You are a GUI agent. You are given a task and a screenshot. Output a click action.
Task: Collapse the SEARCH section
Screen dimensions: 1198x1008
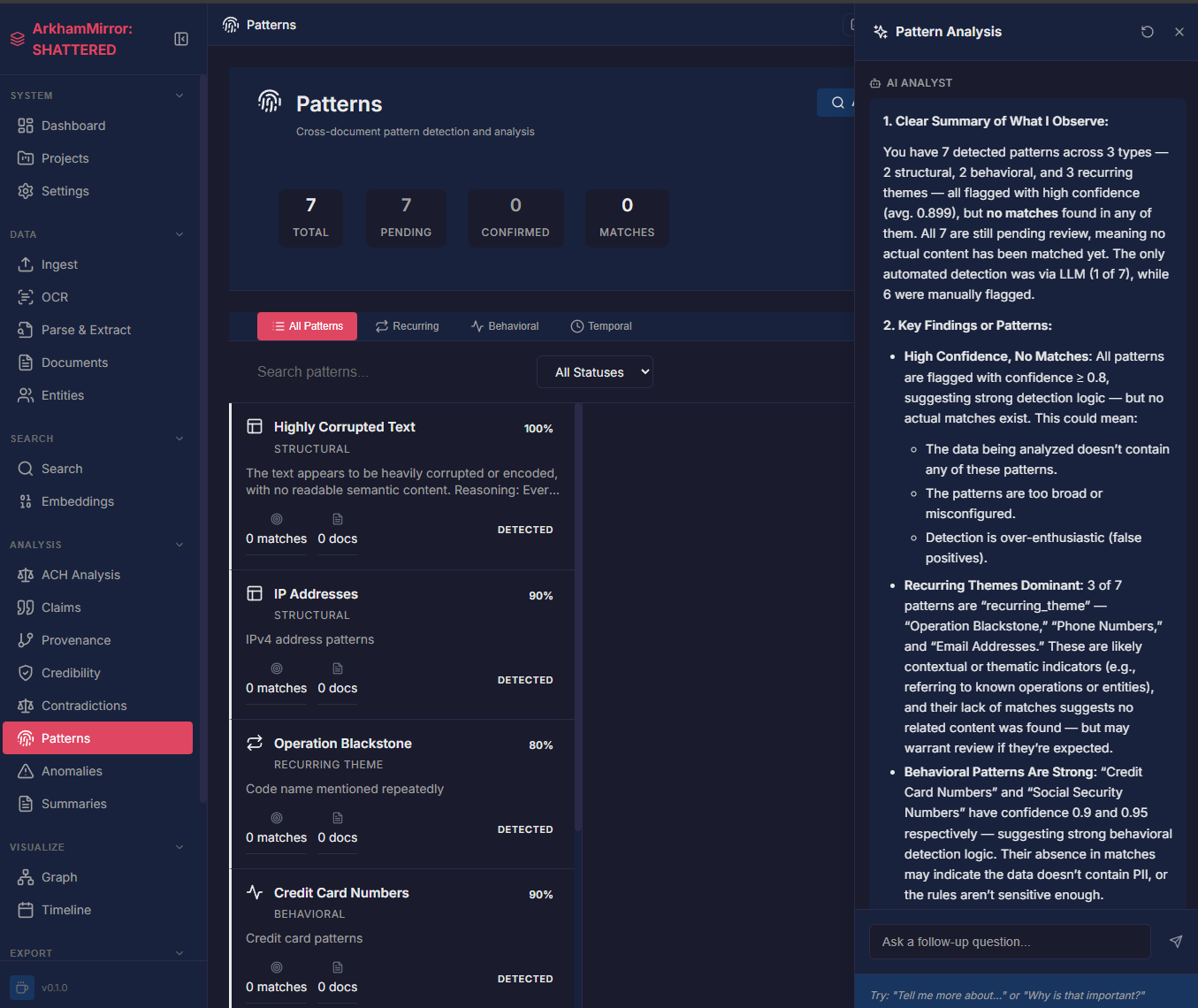tap(179, 439)
